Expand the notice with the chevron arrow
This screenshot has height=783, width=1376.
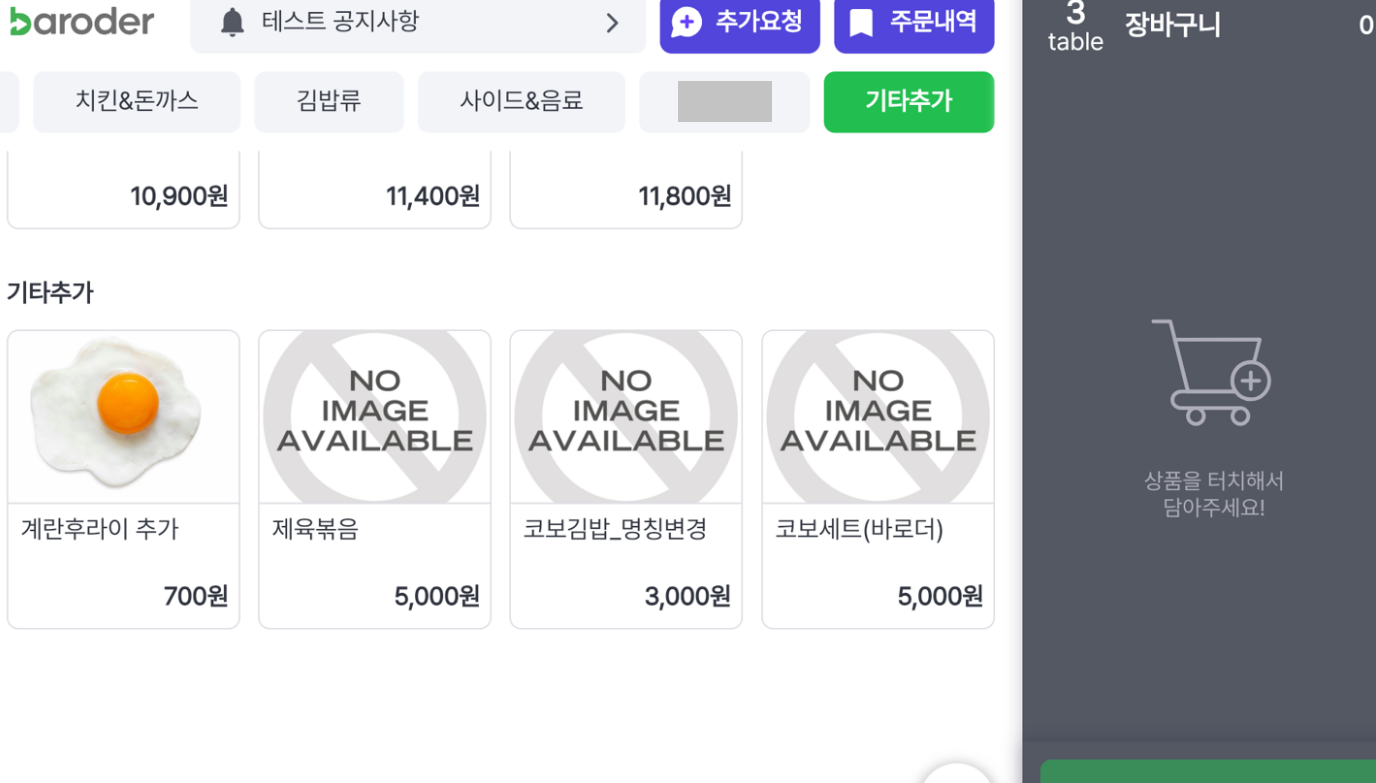612,23
